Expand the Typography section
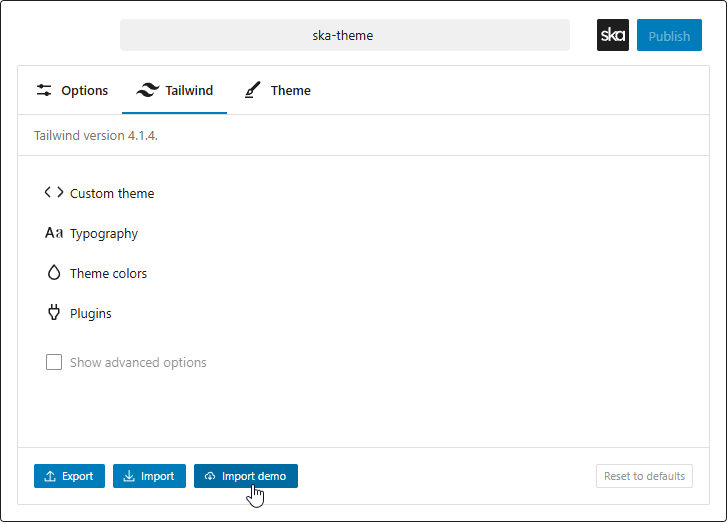The width and height of the screenshot is (727, 522). [x=104, y=233]
